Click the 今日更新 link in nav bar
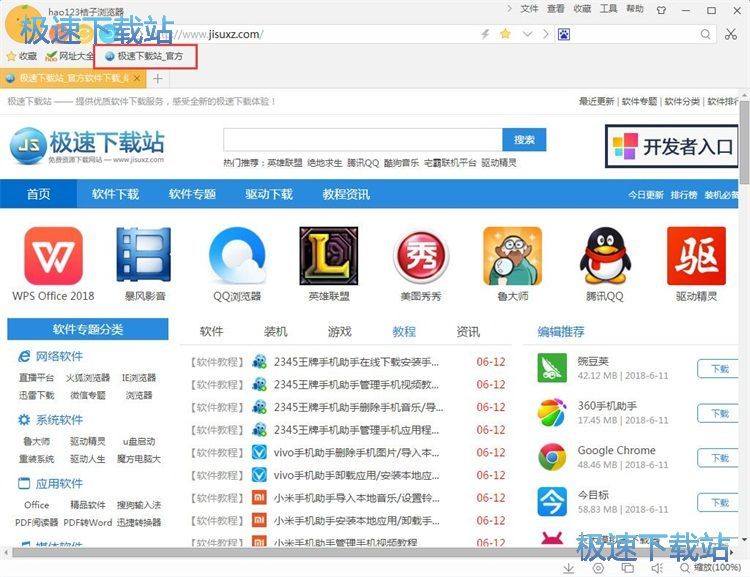The width and height of the screenshot is (750, 577). 646,195
